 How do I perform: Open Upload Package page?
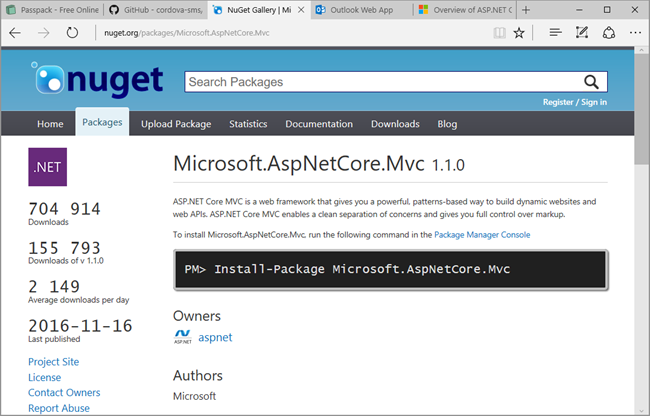(176, 124)
